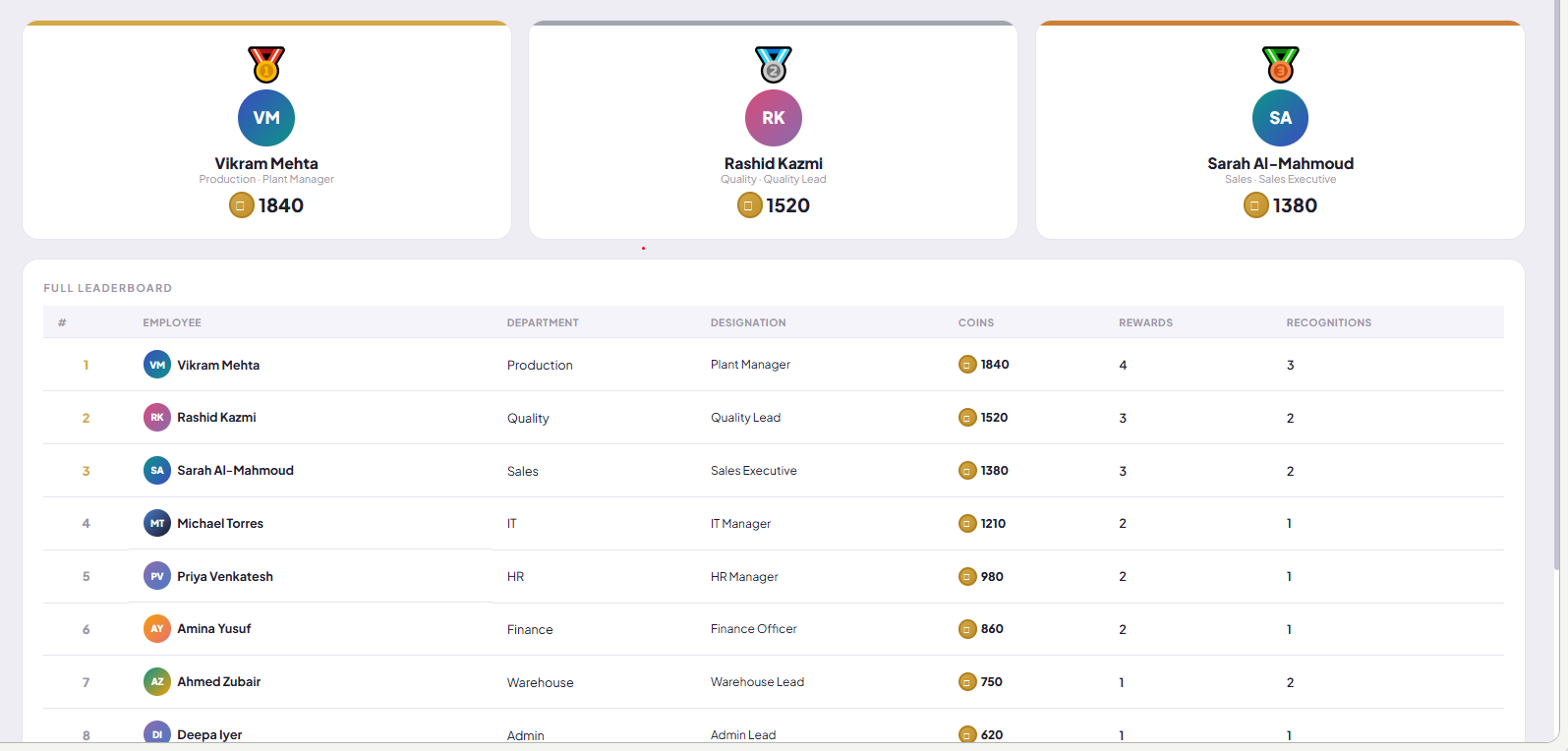This screenshot has width=1568, height=751.
Task: Click the Department column header
Action: (543, 322)
